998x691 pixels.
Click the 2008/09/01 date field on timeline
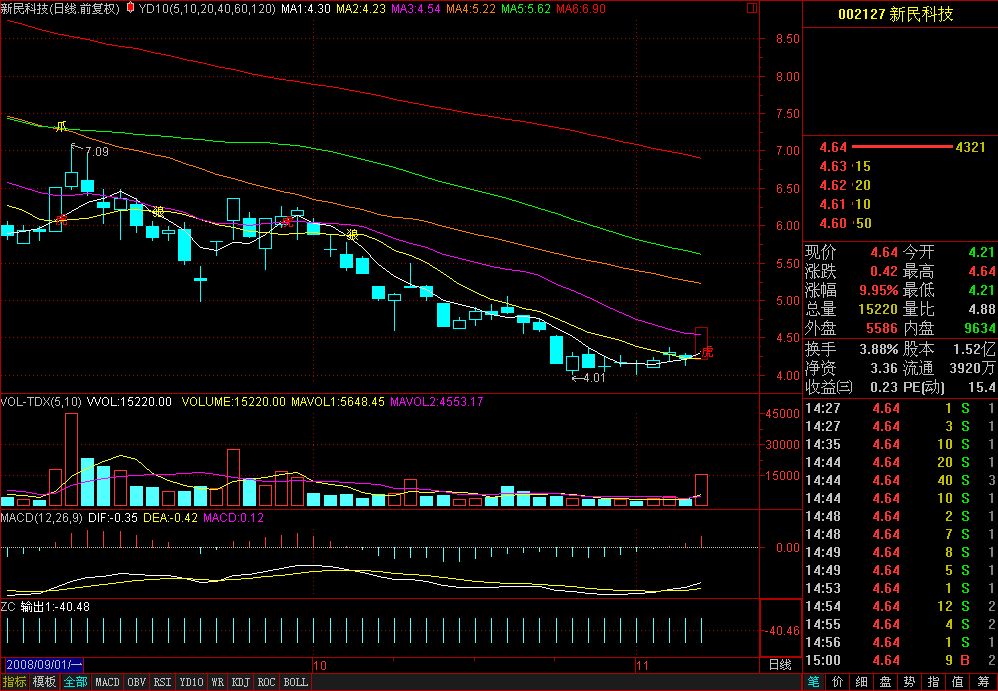click(43, 665)
